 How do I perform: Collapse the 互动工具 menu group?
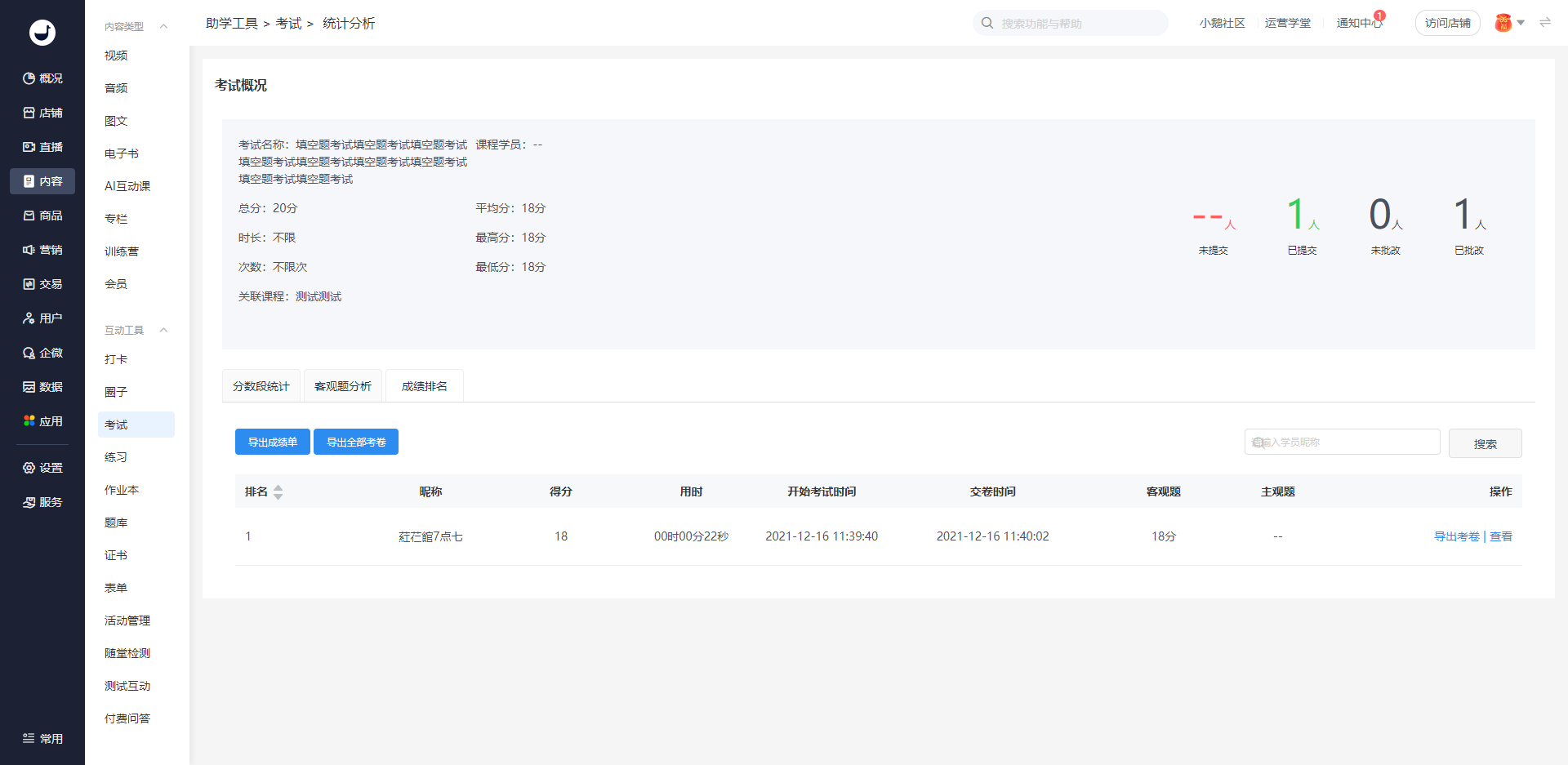[163, 331]
